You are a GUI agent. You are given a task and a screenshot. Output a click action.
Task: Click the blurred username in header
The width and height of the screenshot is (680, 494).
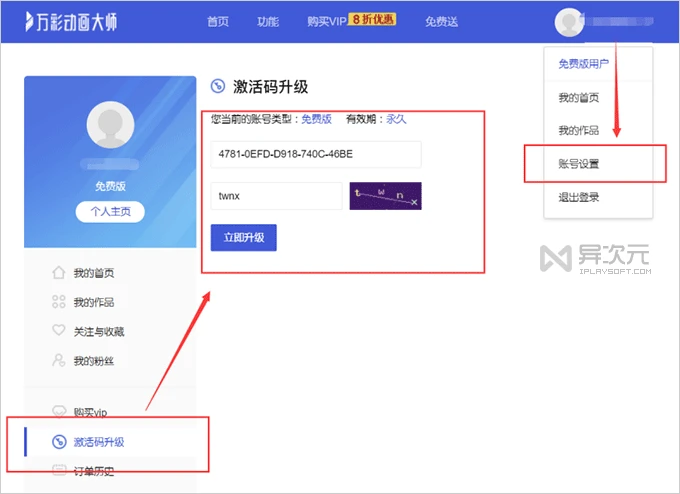coord(618,21)
